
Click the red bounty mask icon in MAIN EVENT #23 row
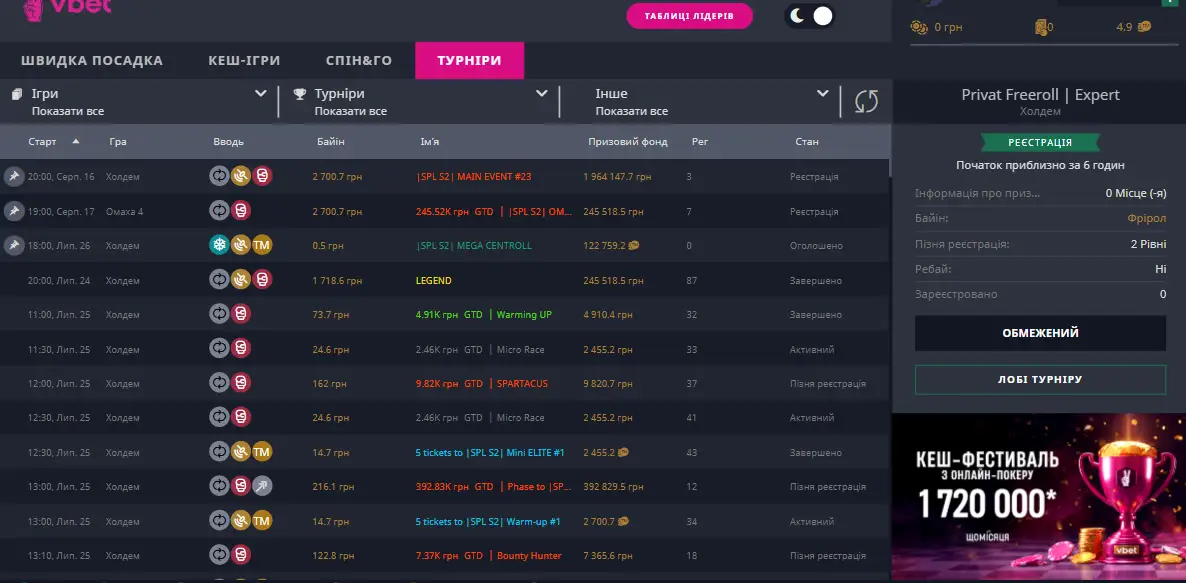(x=262, y=175)
